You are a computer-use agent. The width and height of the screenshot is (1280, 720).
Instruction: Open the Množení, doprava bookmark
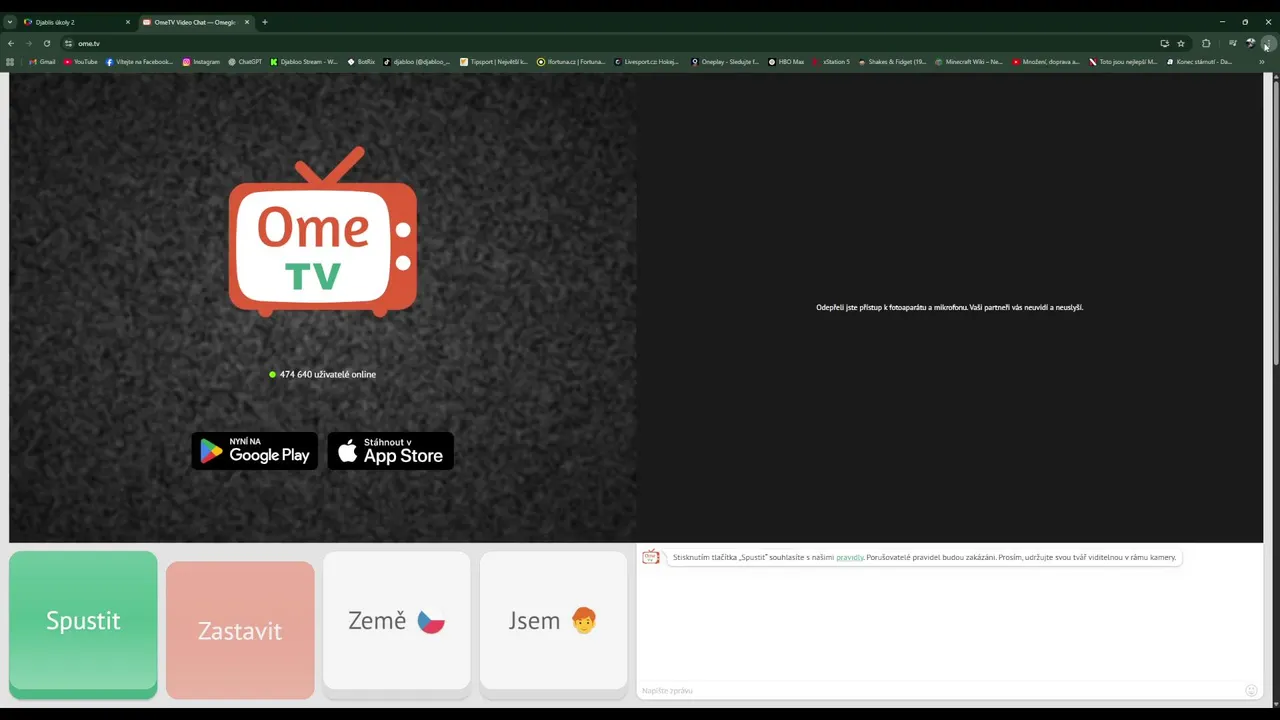click(1046, 62)
